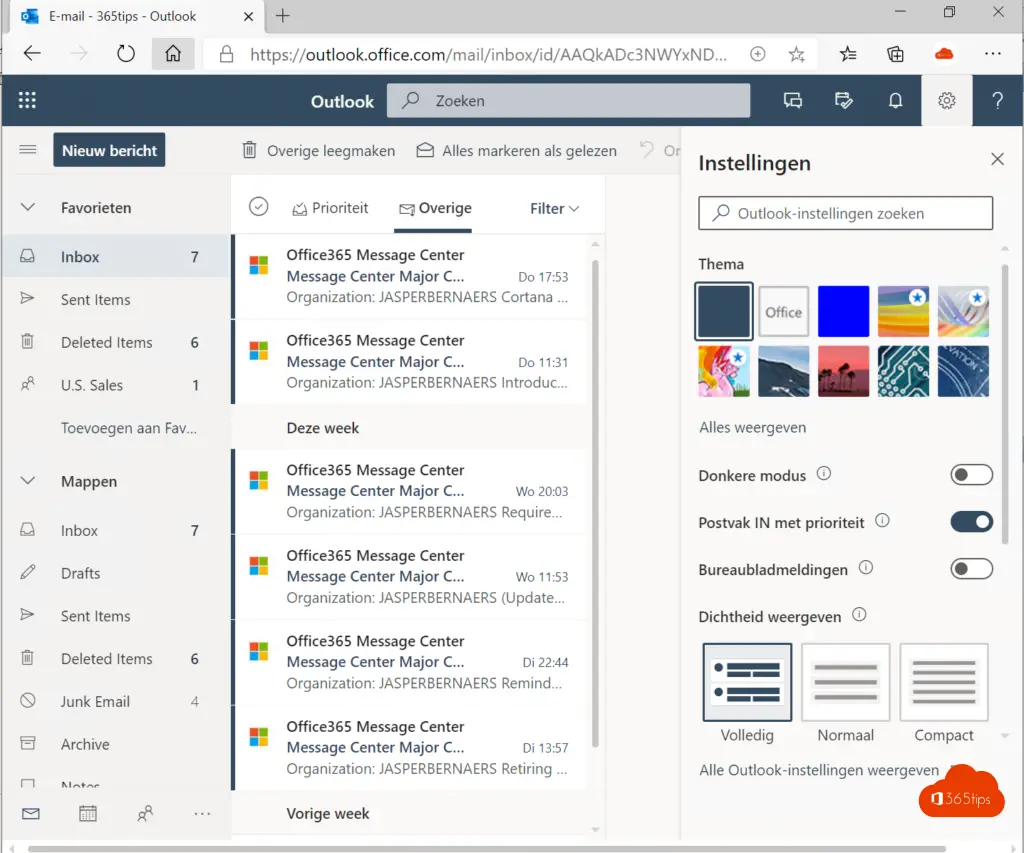Click browser back arrow
1024x853 pixels.
32,54
